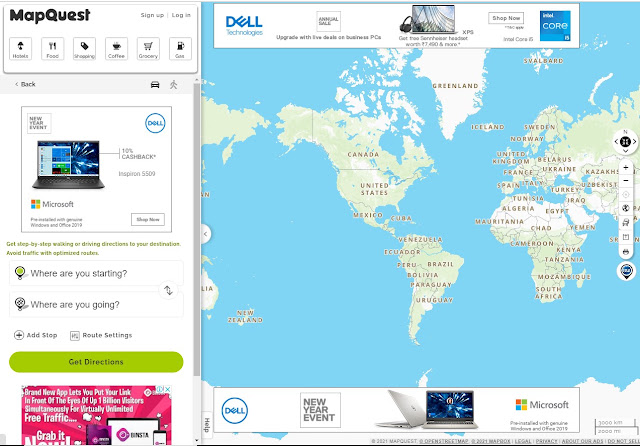Show traffic layer car icon

pos(626,223)
